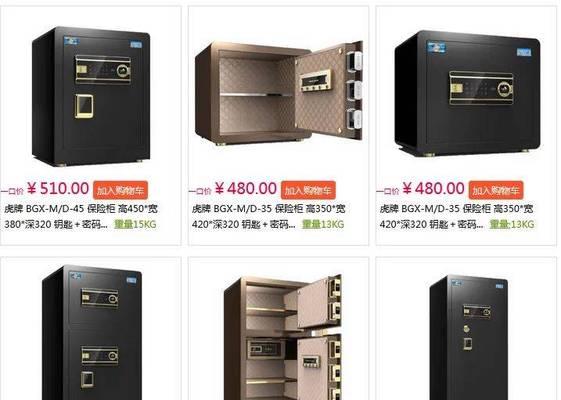Open the middle BGX-M/D-35 product title link
Screen dimensions: 561x400
pyautogui.click(x=268, y=216)
